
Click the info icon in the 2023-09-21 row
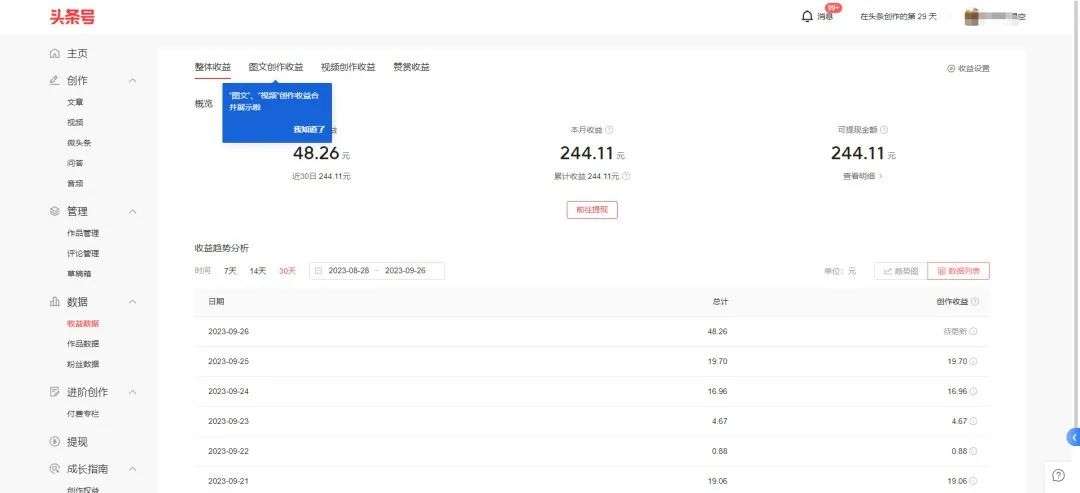click(x=973, y=481)
